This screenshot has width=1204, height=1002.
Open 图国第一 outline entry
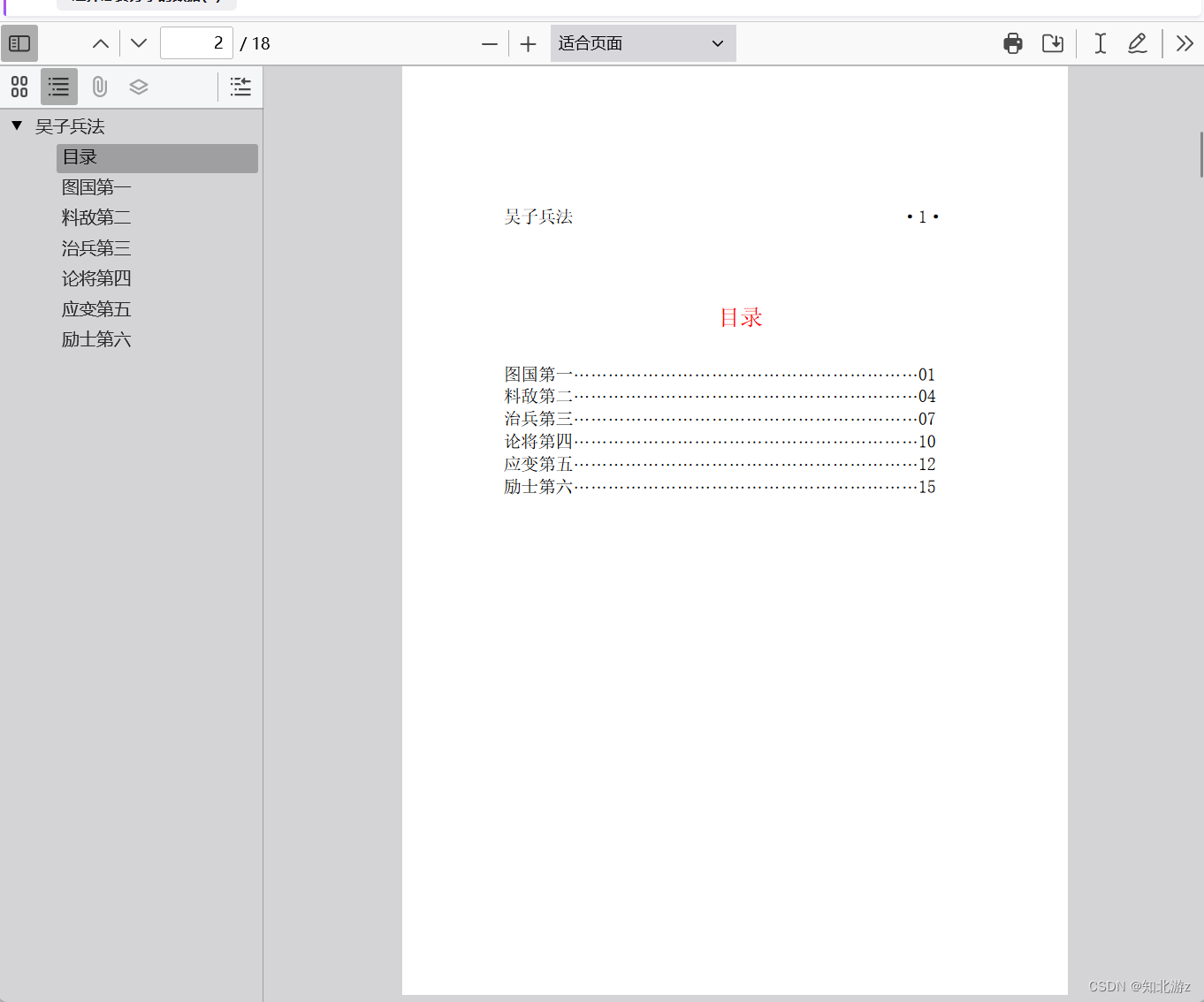click(x=96, y=187)
